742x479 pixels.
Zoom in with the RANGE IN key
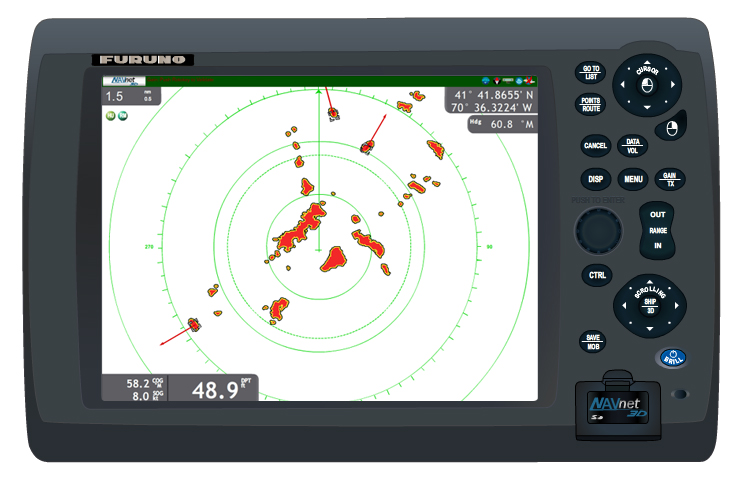pyautogui.click(x=657, y=245)
